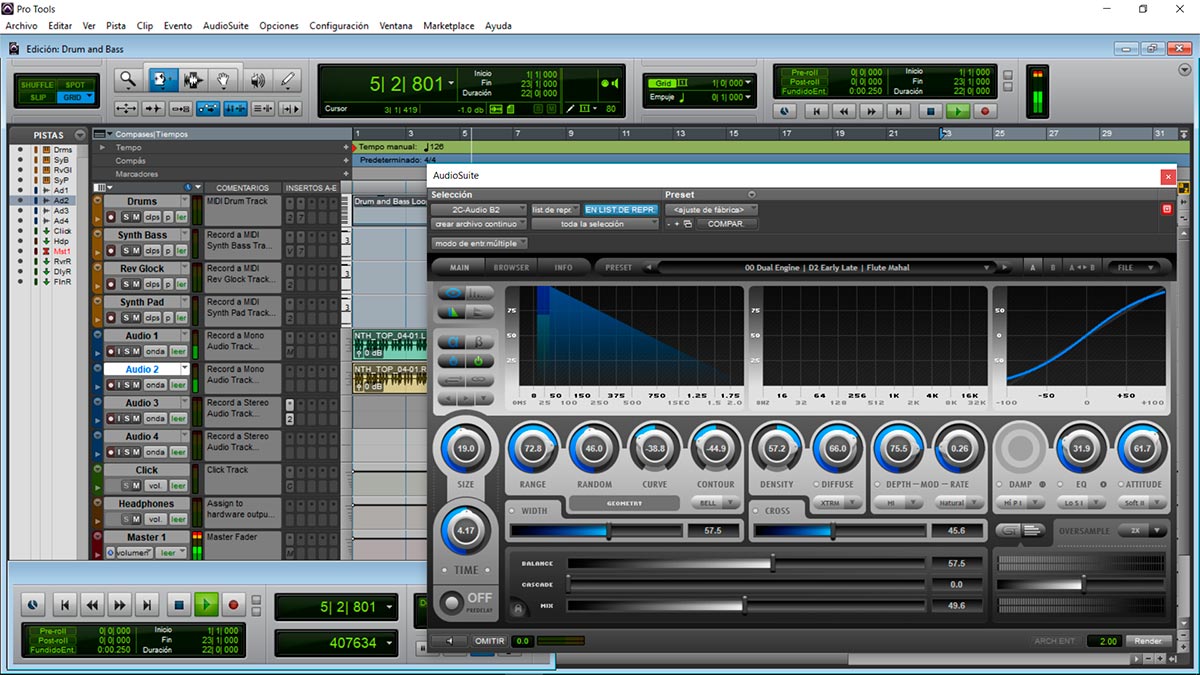Click the red plug-in target button

[1166, 209]
